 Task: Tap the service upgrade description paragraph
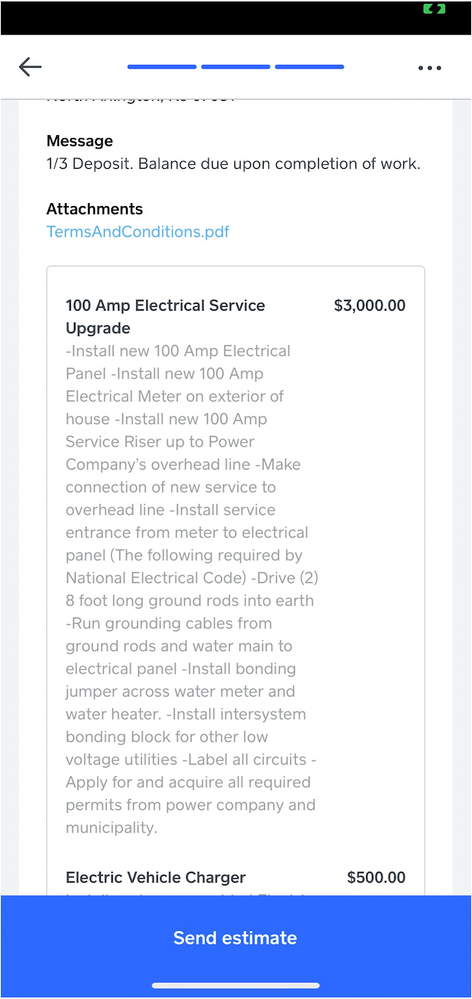(192, 589)
